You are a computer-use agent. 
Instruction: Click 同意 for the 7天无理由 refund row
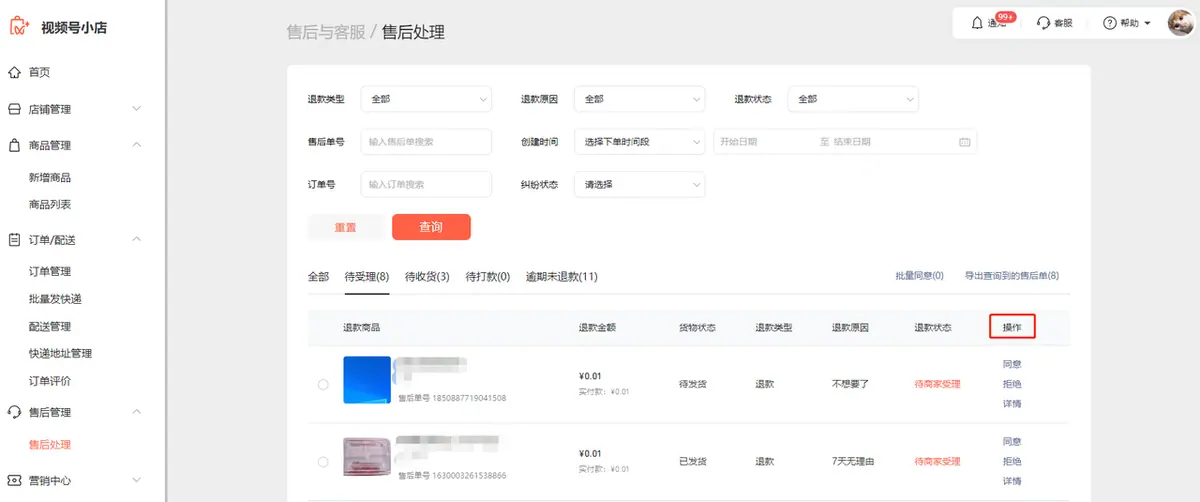1012,442
